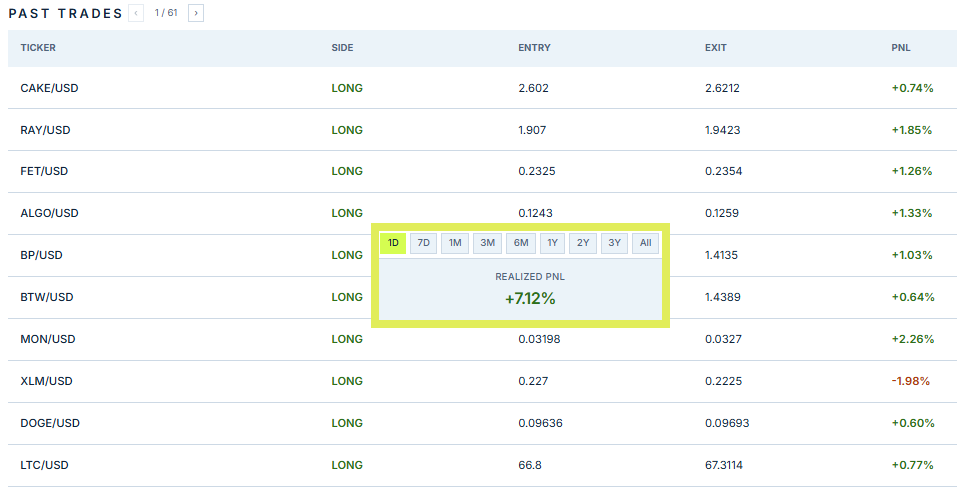Click DOGE/USD entry price 0.09636
This screenshot has width=957, height=488.
click(541, 423)
